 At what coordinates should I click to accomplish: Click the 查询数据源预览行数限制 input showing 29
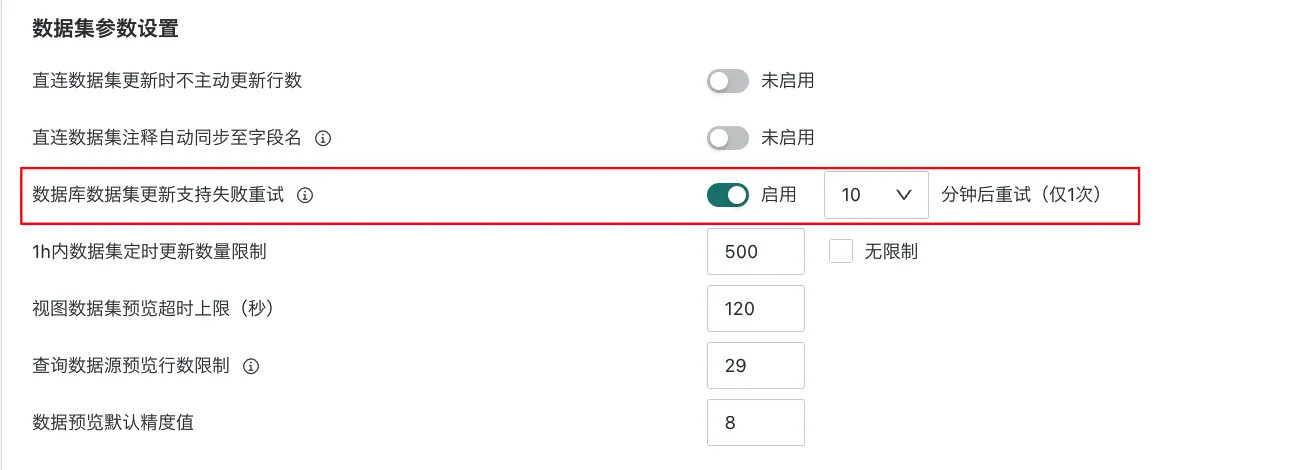tap(755, 366)
